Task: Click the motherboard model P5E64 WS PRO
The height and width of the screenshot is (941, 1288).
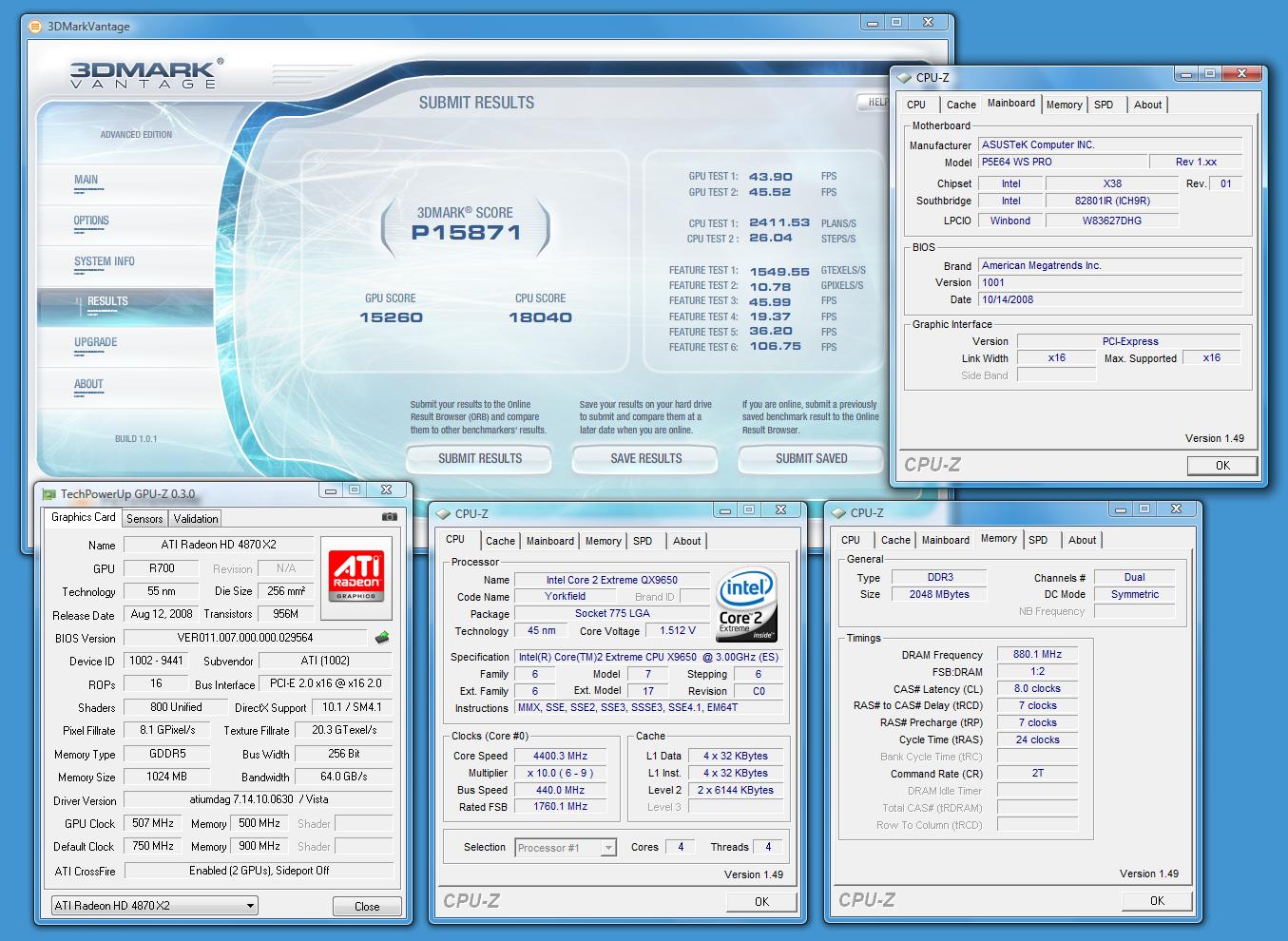Action: (x=1062, y=163)
